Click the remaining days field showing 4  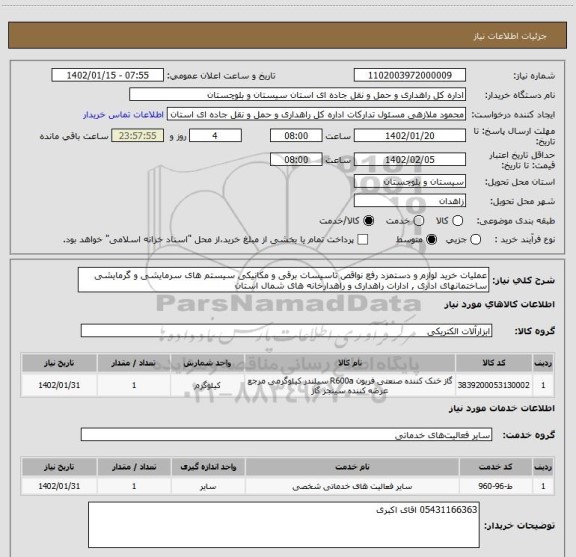click(x=215, y=136)
